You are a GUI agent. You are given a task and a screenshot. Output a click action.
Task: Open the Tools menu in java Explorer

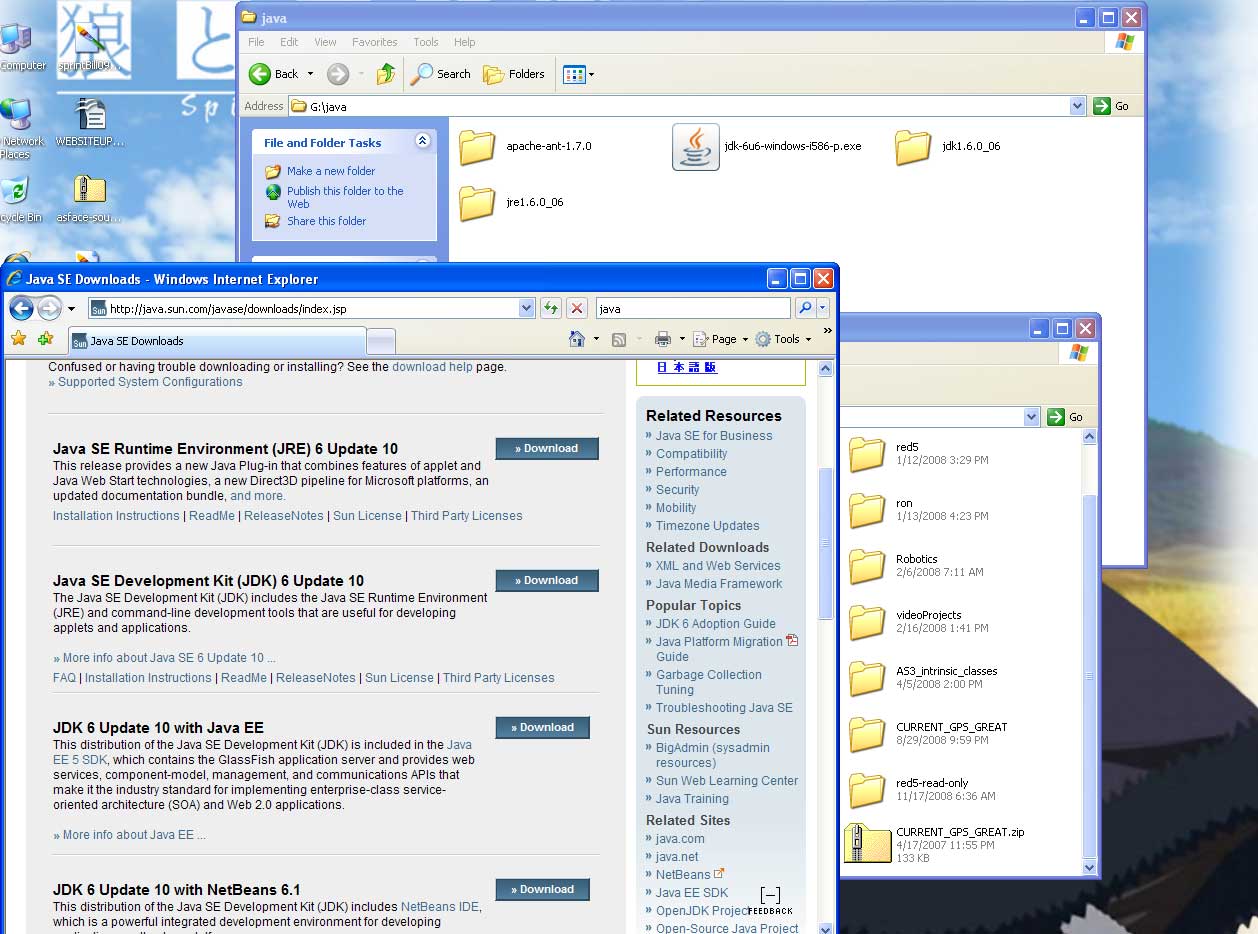point(426,42)
